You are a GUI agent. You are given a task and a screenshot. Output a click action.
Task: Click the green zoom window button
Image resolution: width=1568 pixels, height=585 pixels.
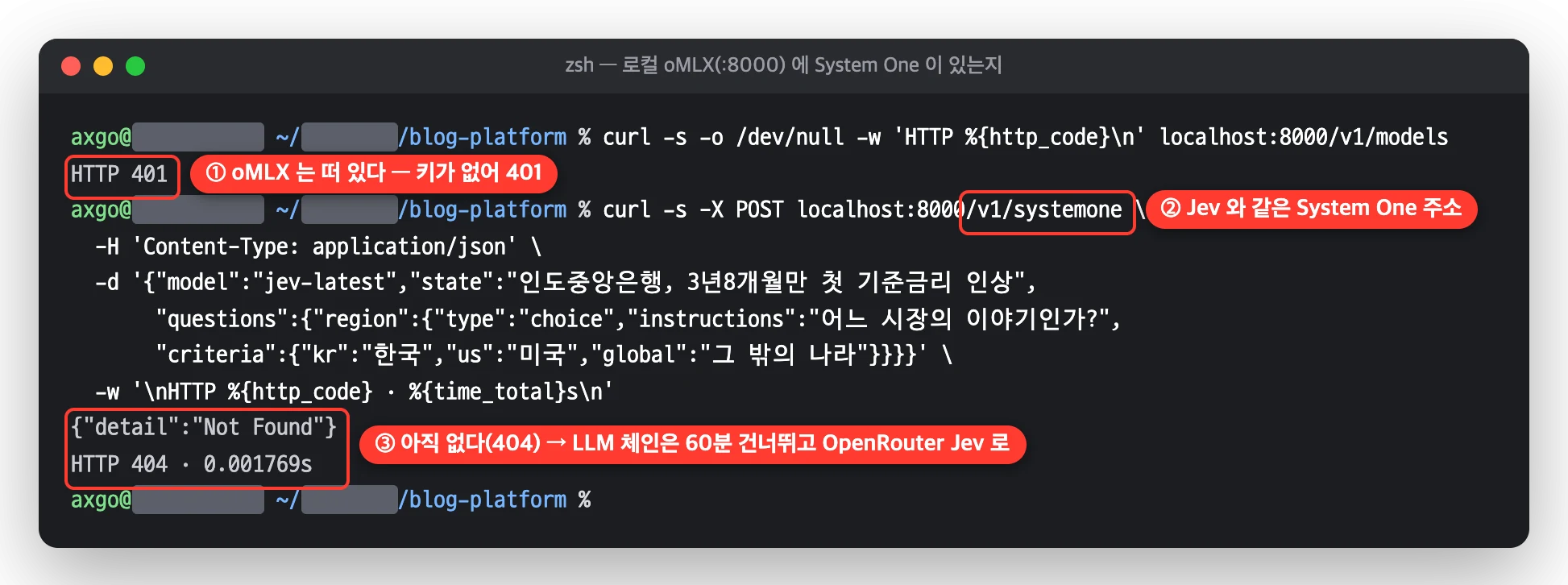pyautogui.click(x=135, y=66)
